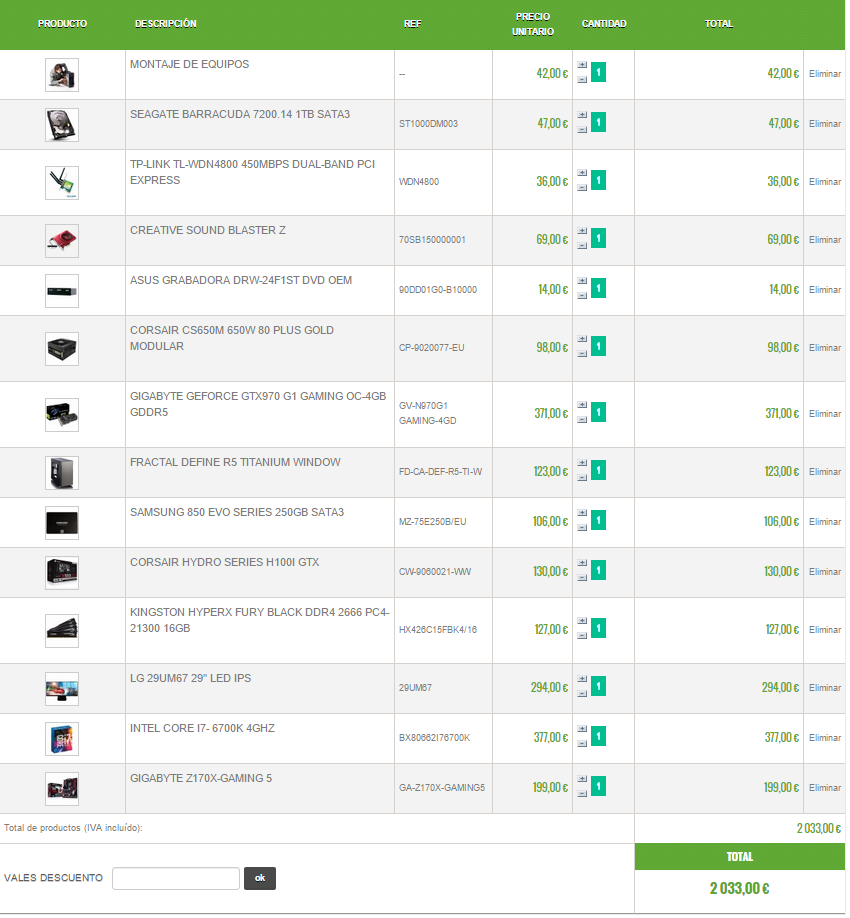Open the Seagate Barracuda hard drive thumbnail
The image size is (850, 918).
pos(62,125)
